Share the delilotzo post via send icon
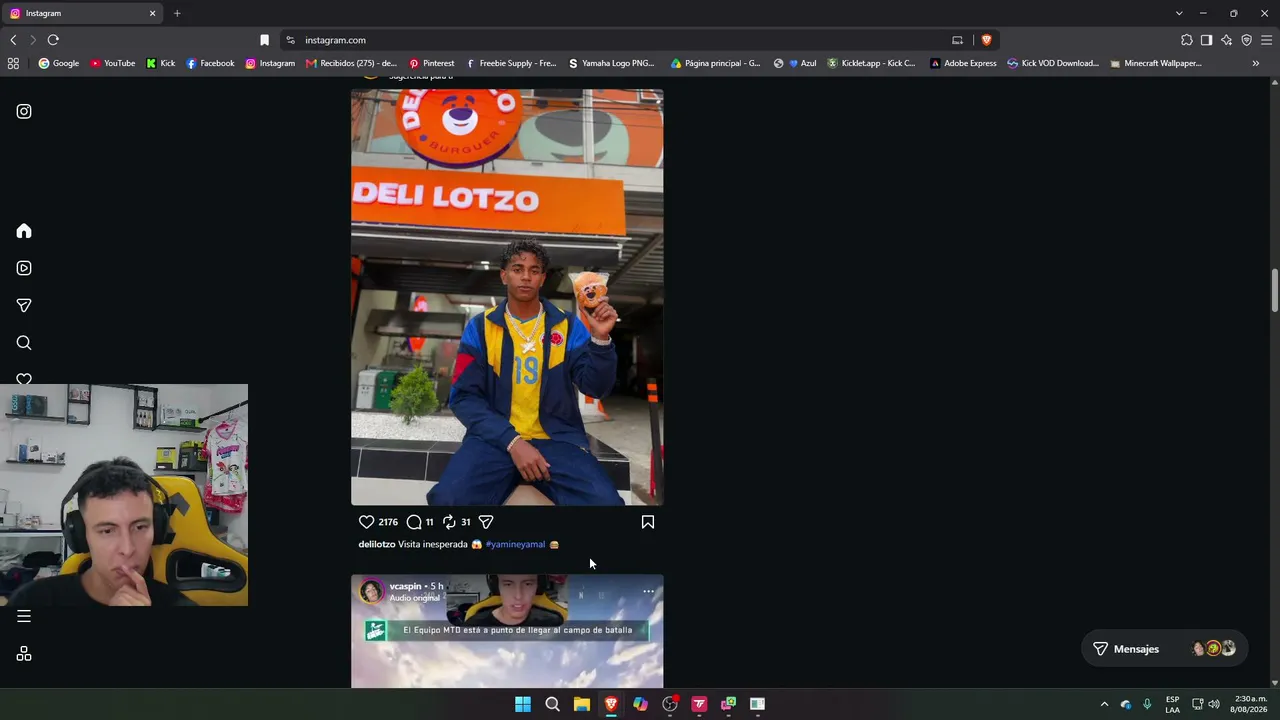This screenshot has height=720, width=1280. tap(486, 522)
